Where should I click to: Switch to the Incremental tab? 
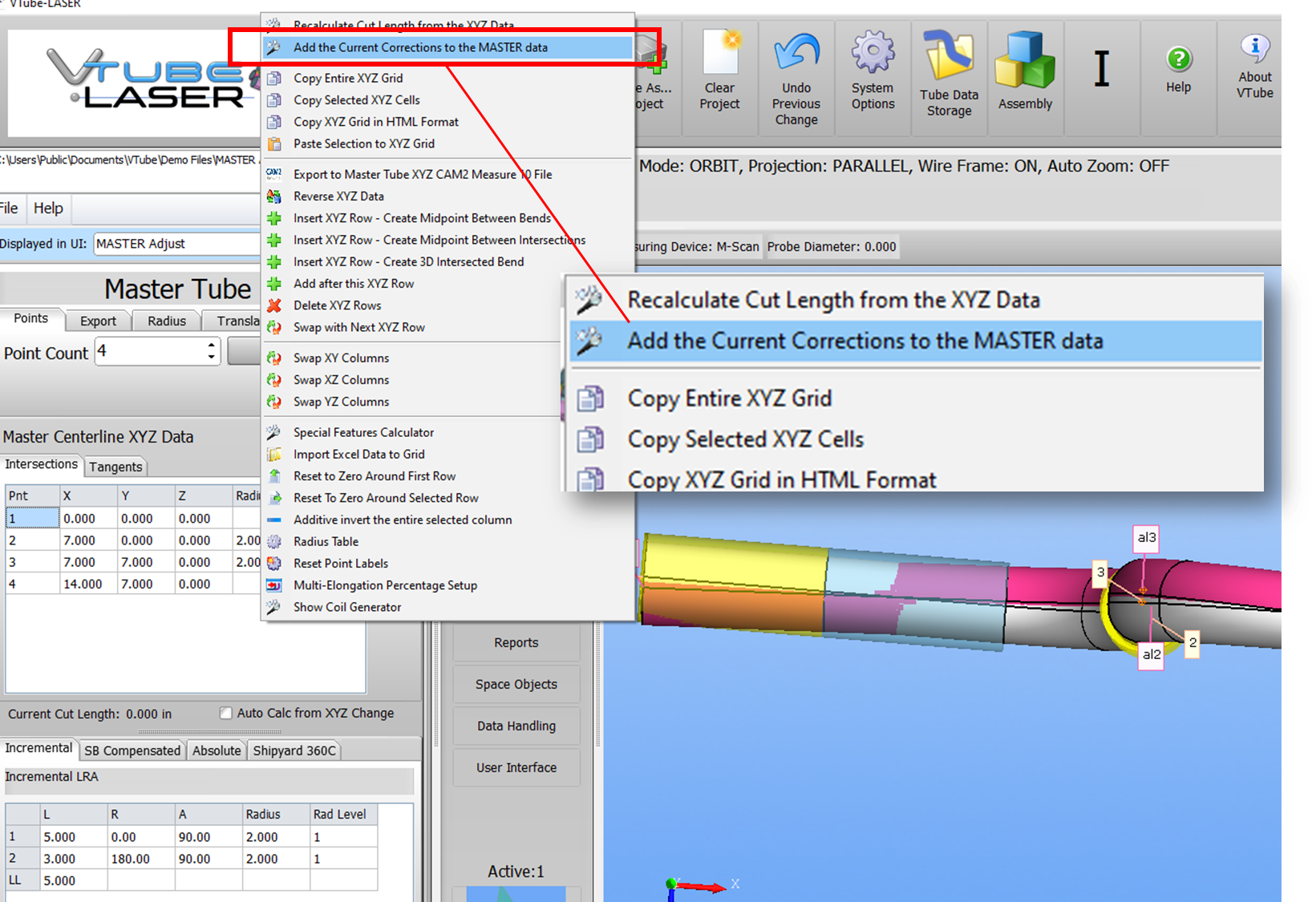(38, 748)
